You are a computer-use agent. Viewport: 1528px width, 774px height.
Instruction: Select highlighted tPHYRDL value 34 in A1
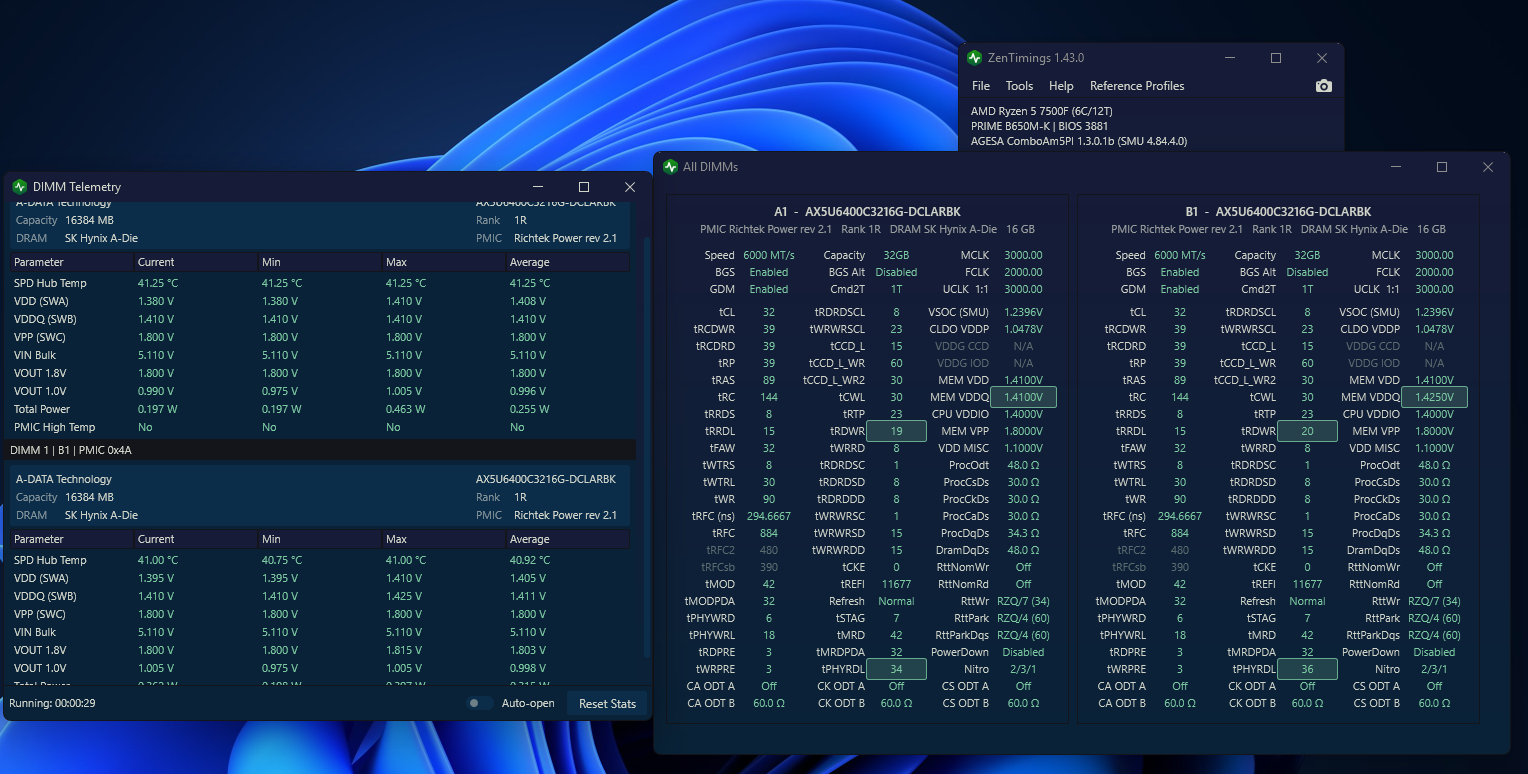(x=896, y=669)
